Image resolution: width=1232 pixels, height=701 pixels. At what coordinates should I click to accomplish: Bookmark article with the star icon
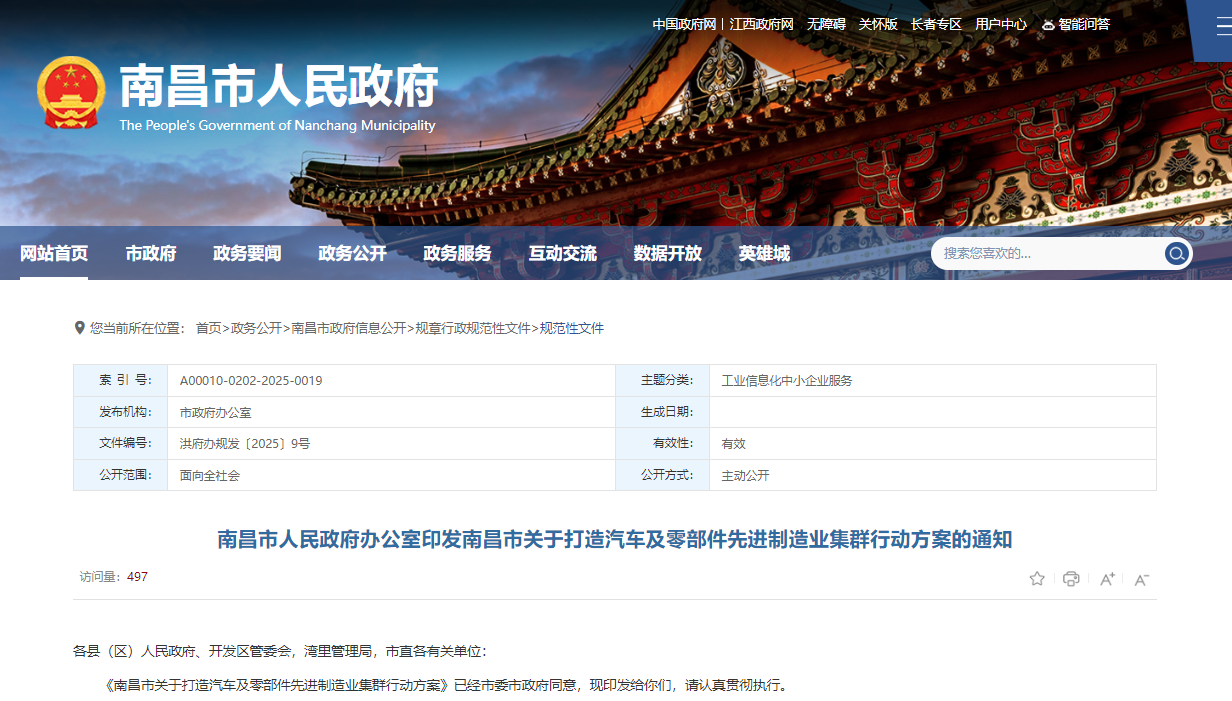pos(1037,578)
